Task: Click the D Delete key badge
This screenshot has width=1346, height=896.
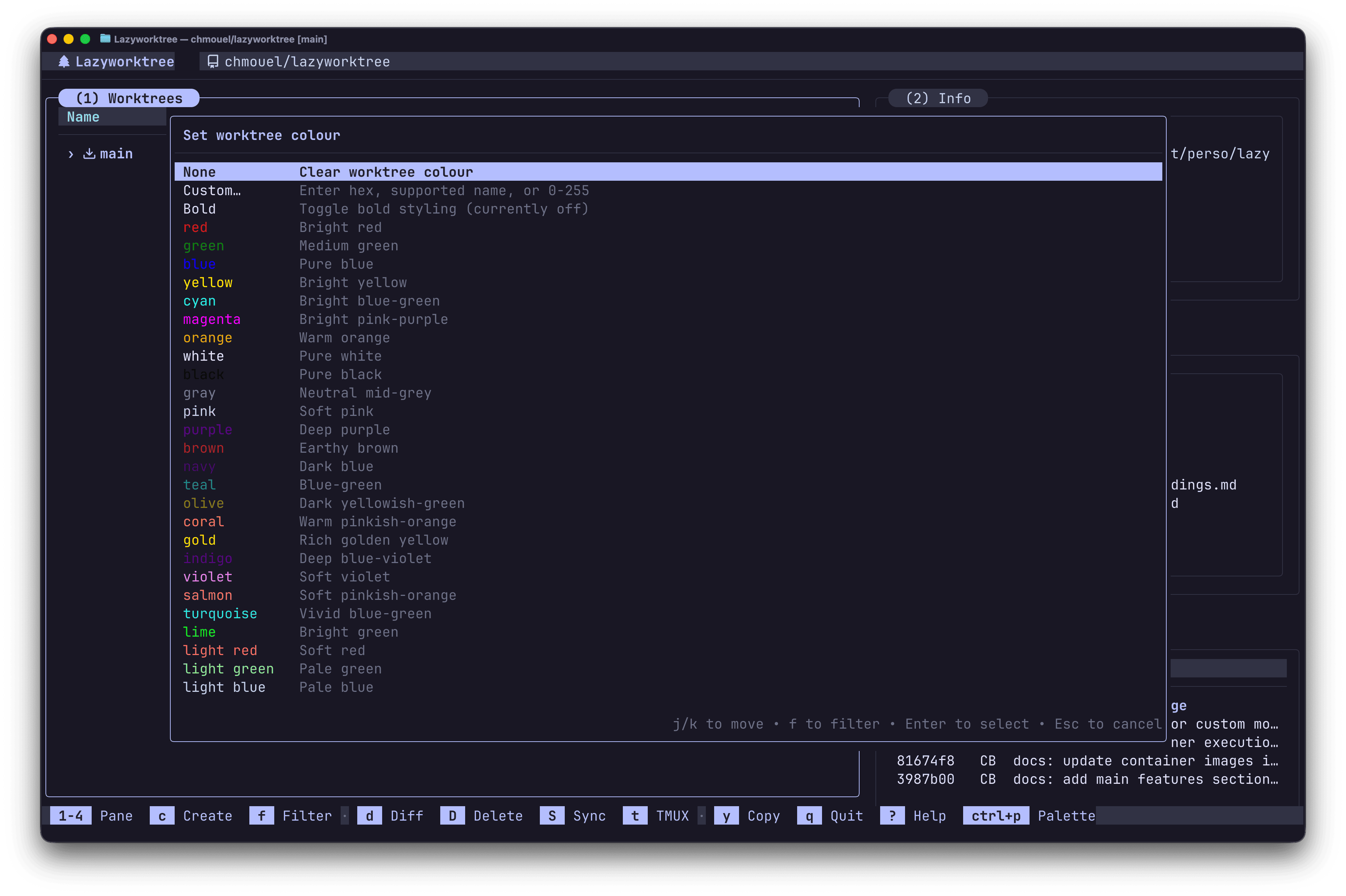Action: [452, 816]
